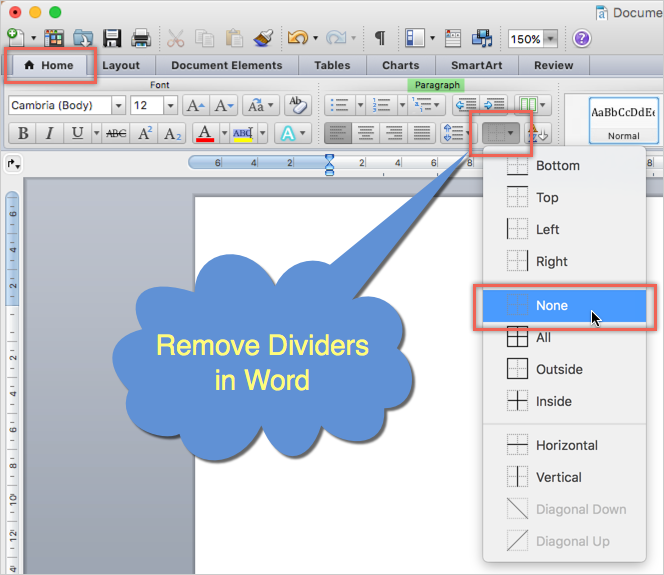Viewport: 664px width, 575px height.
Task: Click the Undo arrow icon
Action: [x=297, y=38]
